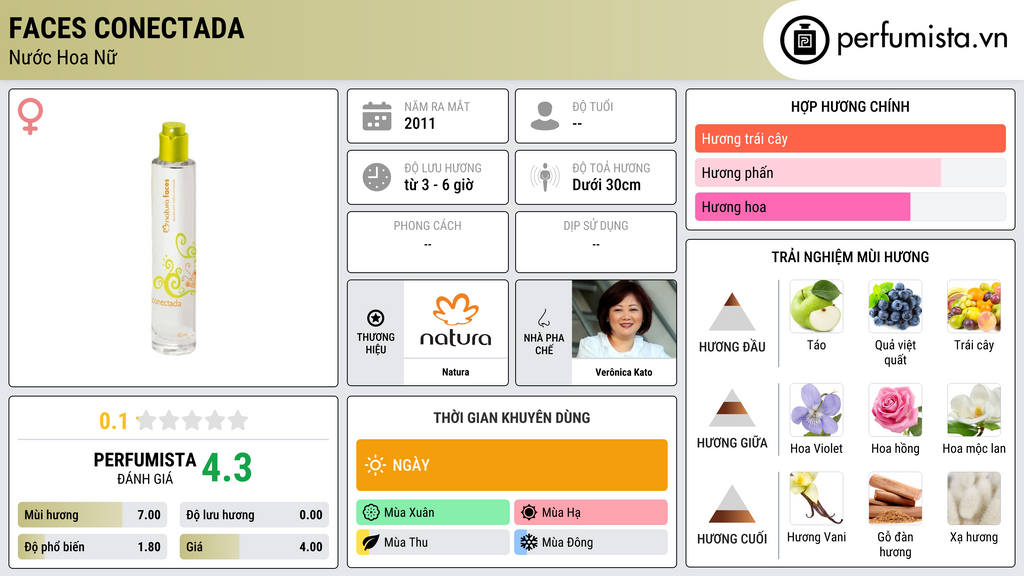Click the green 4.3 Perfumista score
This screenshot has width=1024, height=576.
coord(227,468)
